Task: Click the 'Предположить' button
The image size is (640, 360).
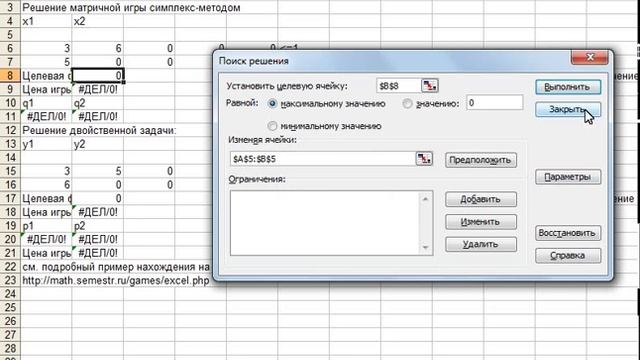Action: coord(481,160)
